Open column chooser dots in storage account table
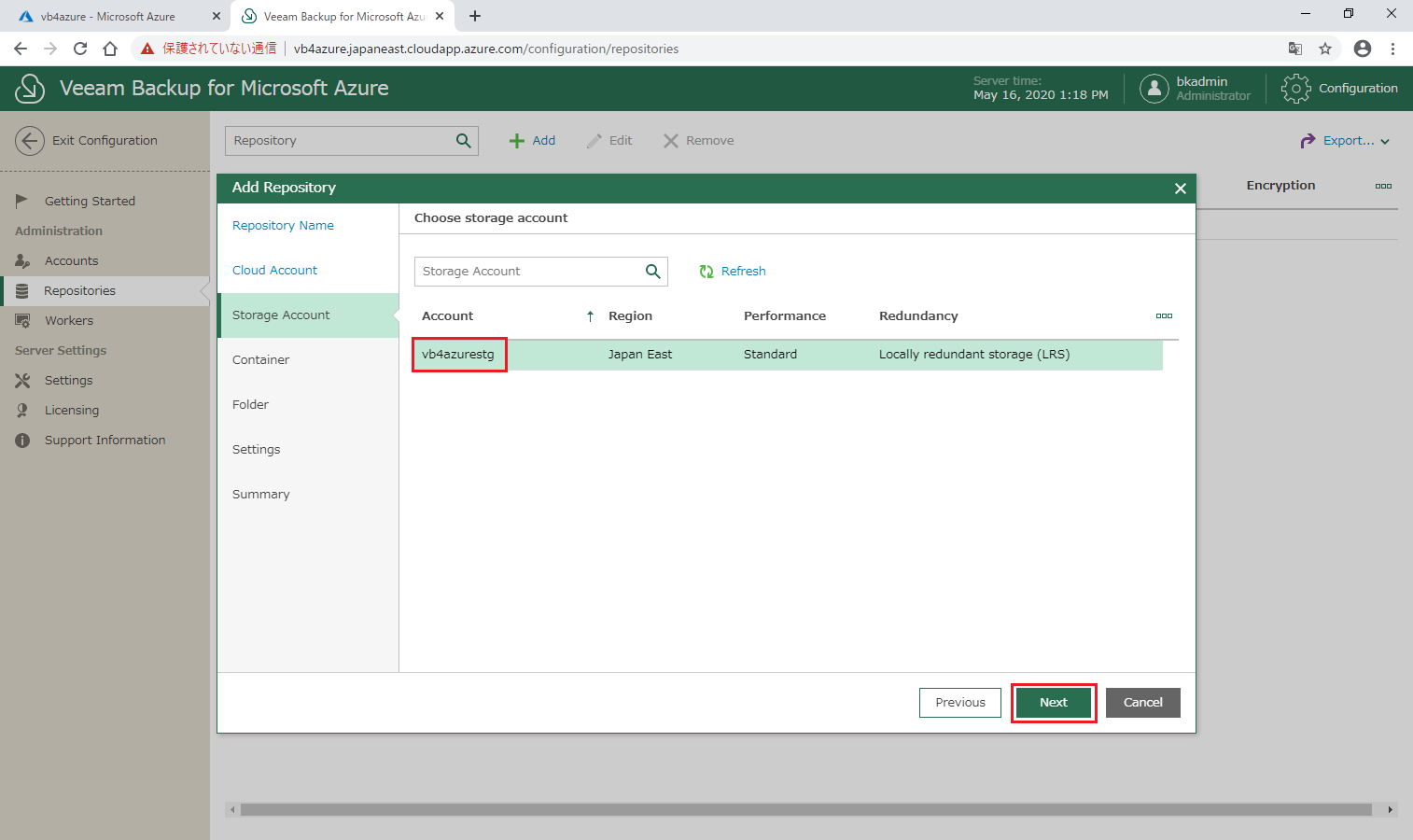This screenshot has width=1413, height=840. 1164,315
